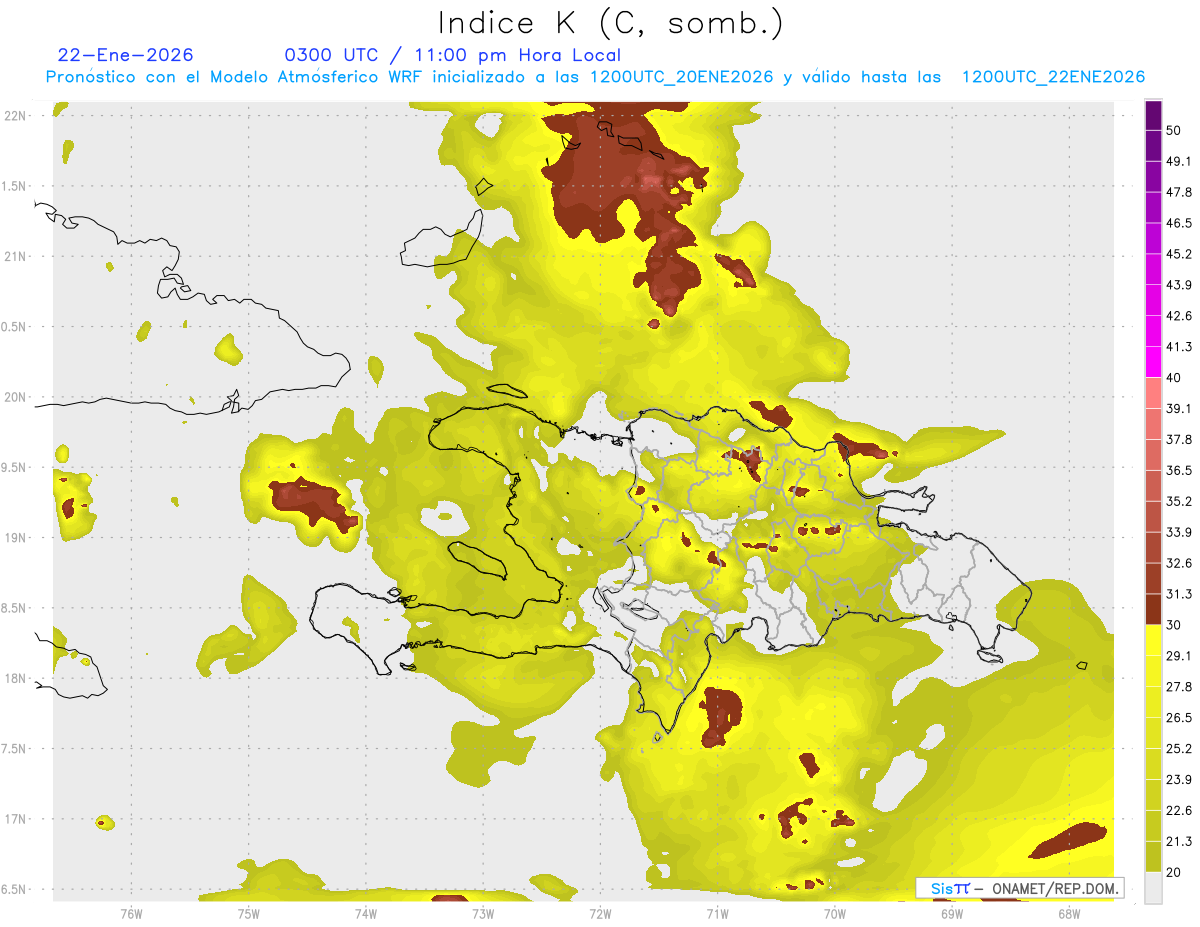Click the '68W' longitude label
Viewport: 1200px width, 927px height.
tap(1068, 913)
